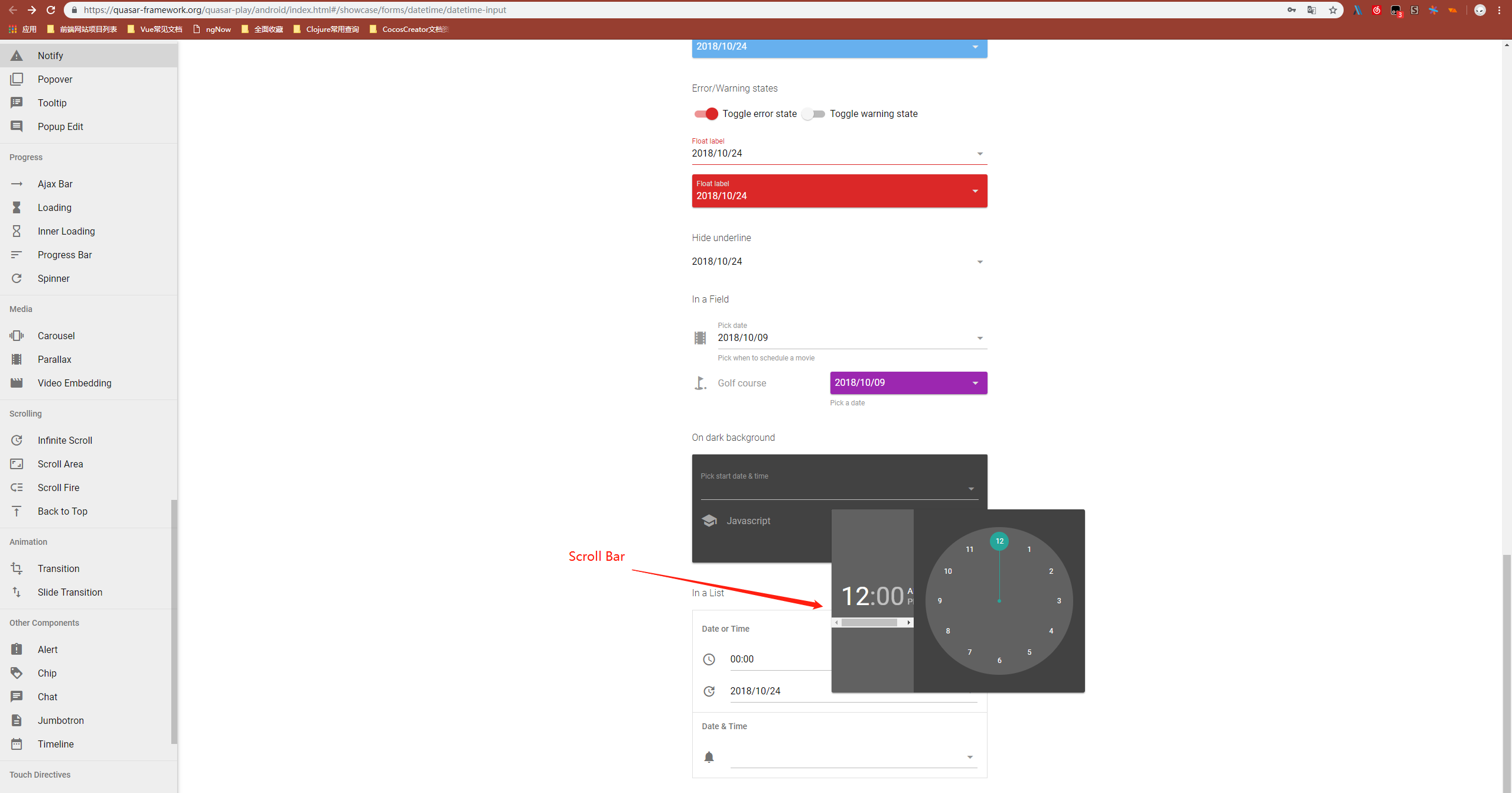Enable the warning state toggle

click(x=813, y=114)
